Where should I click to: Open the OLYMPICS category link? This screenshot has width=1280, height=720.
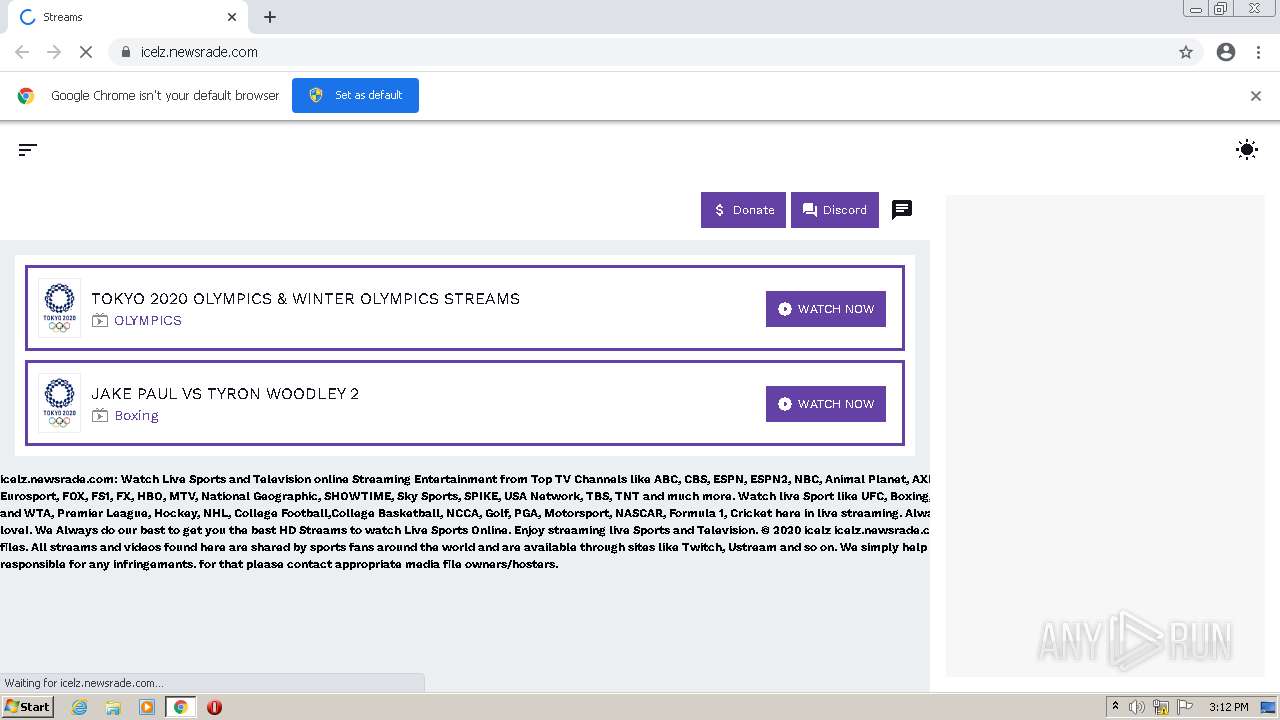[148, 321]
